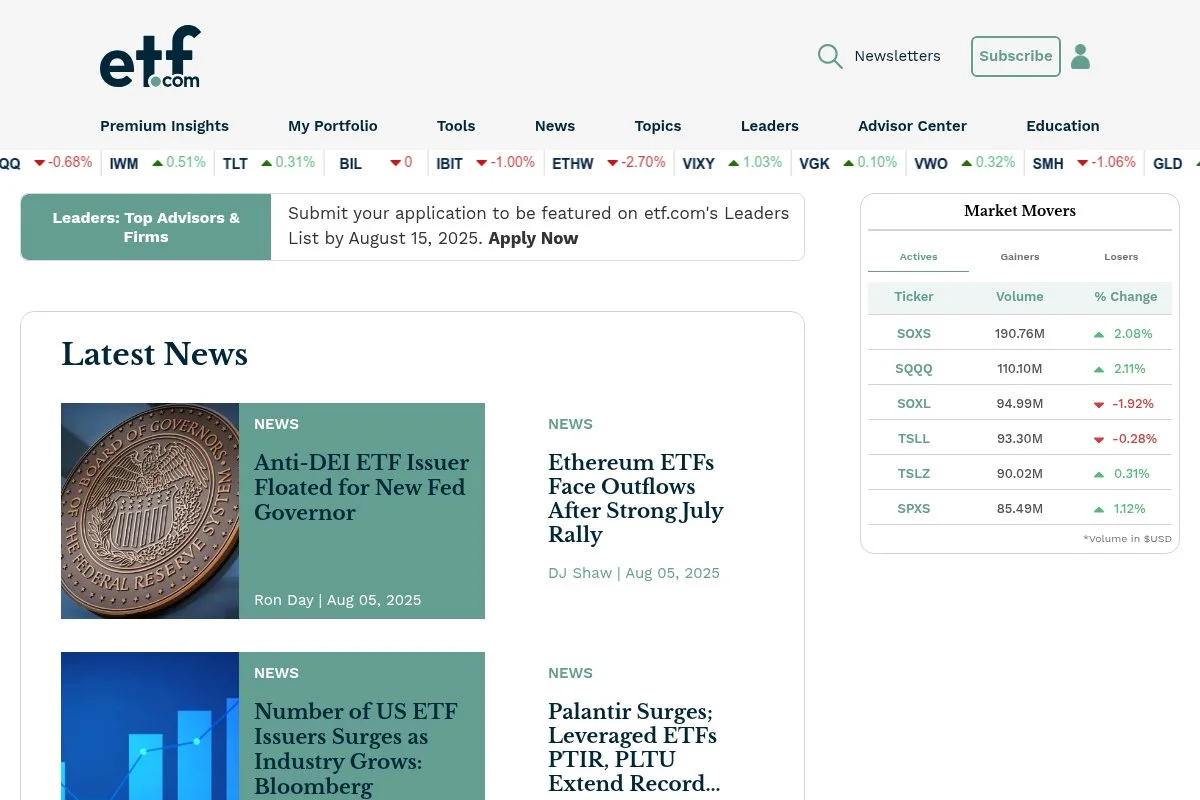This screenshot has height=800, width=1200.
Task: Click the Ron Day author byline
Action: point(284,600)
